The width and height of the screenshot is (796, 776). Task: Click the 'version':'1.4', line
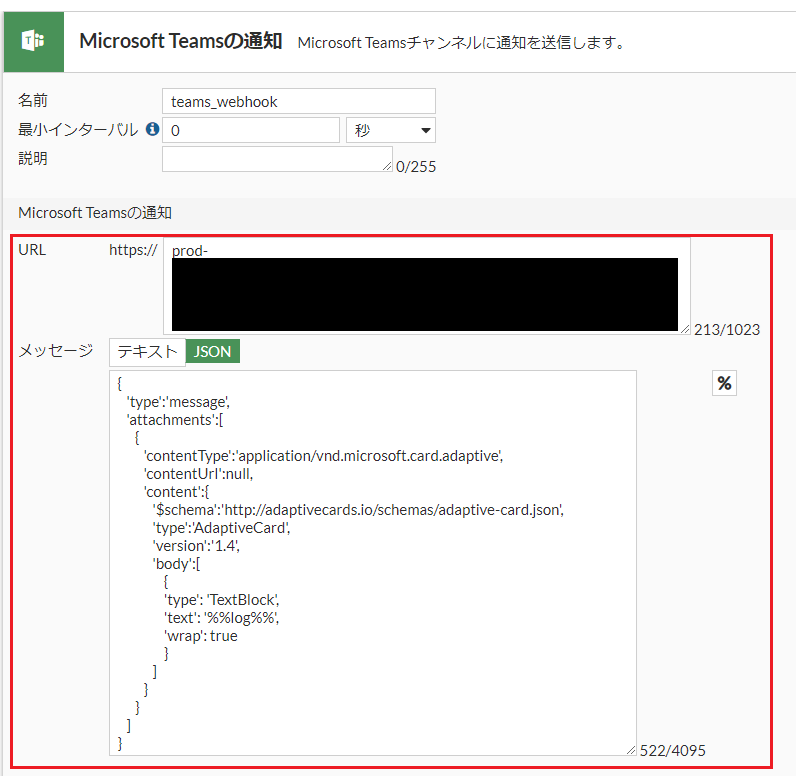196,546
